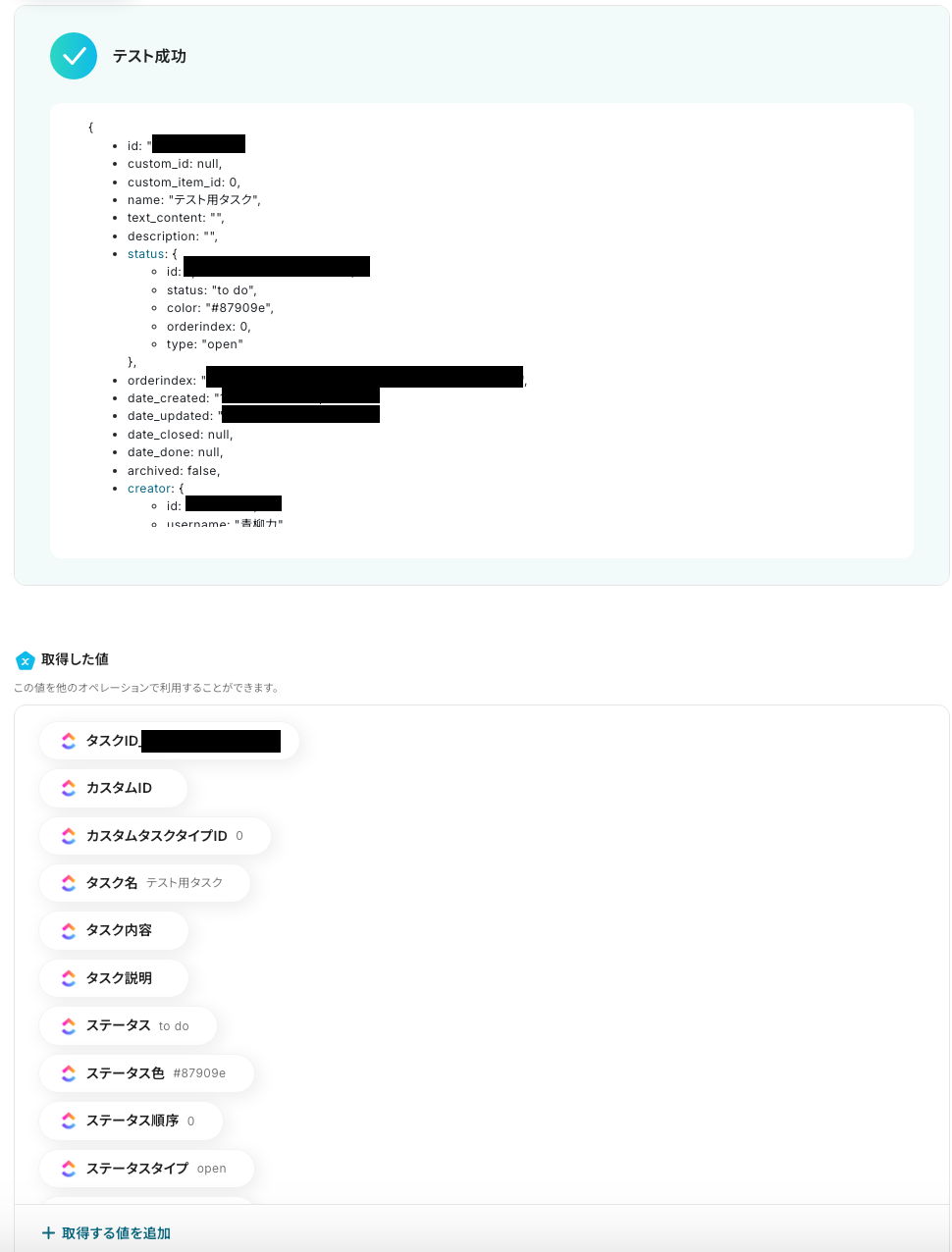
Task: Click ClickUp icon on タスクID chip
Action: 69,741
